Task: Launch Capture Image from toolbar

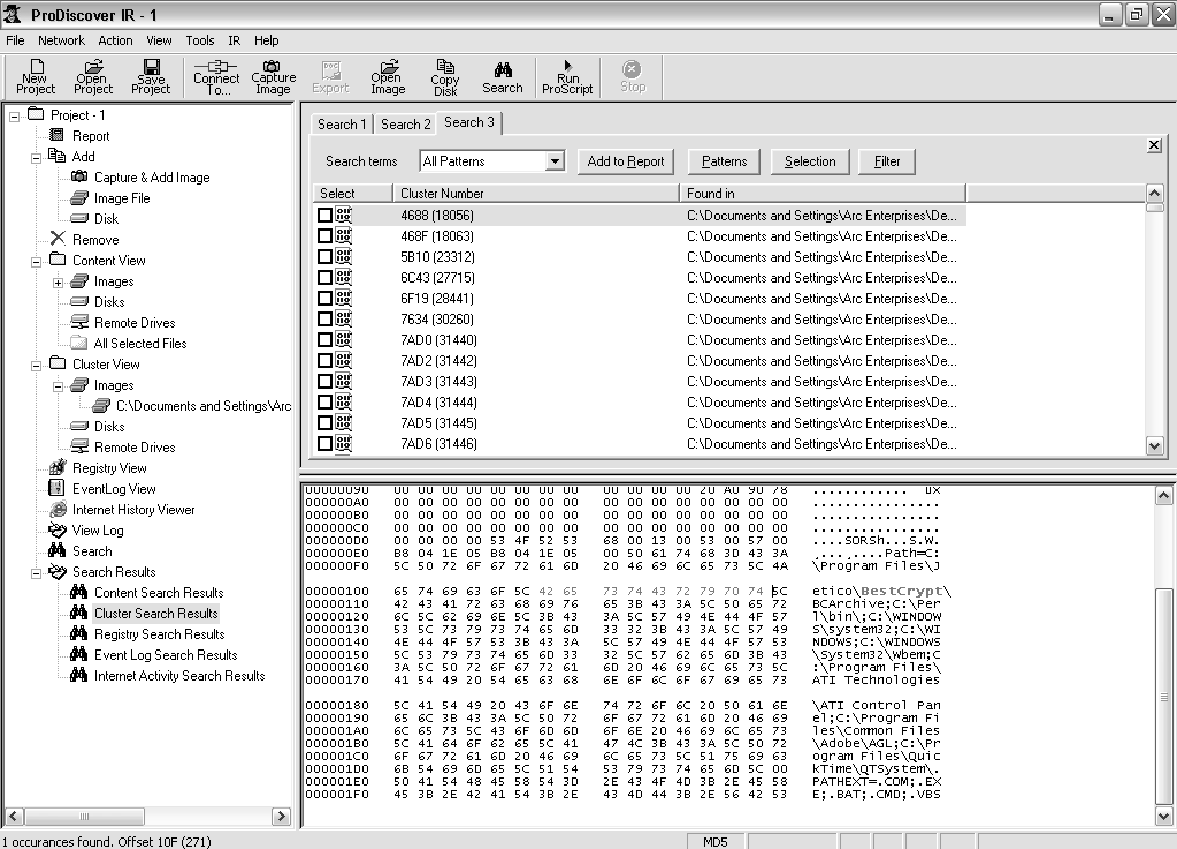Action: tap(273, 77)
